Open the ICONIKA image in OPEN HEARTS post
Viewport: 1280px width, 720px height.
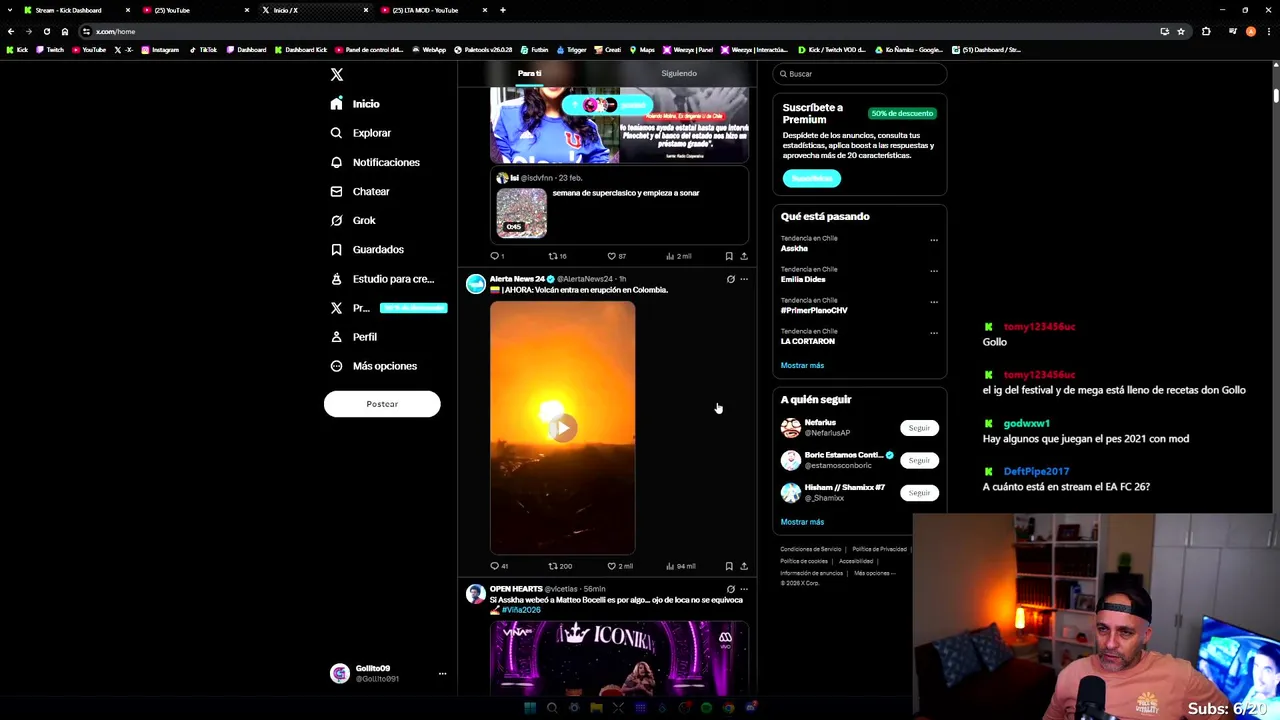coord(619,657)
